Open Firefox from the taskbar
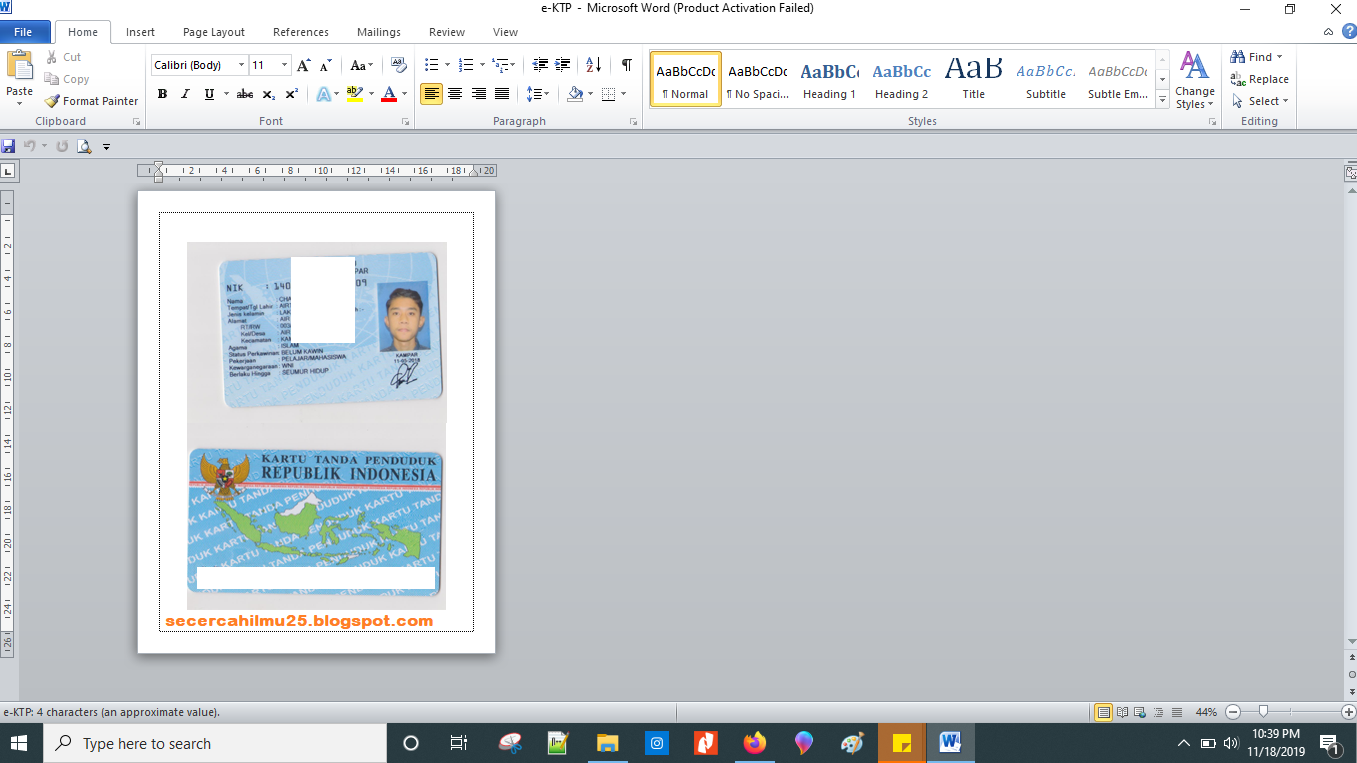This screenshot has width=1357, height=763. [x=755, y=743]
